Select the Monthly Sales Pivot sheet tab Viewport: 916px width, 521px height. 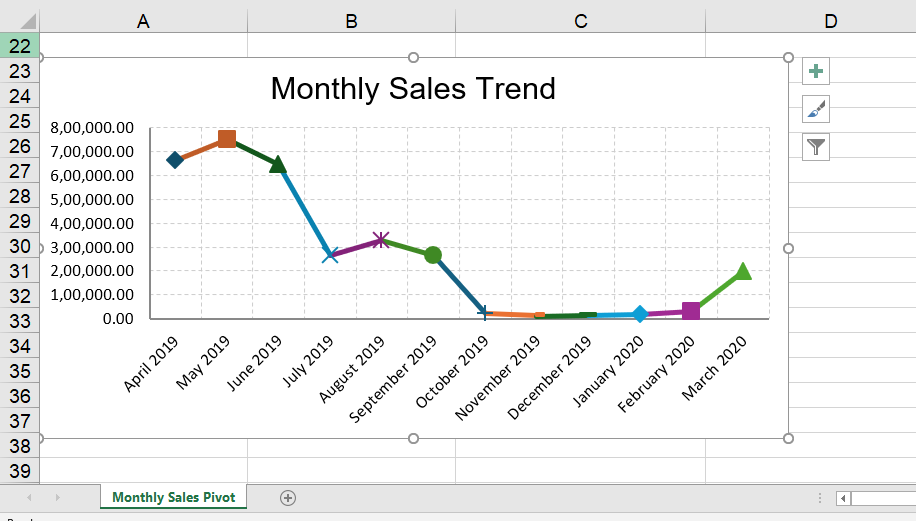coord(174,497)
